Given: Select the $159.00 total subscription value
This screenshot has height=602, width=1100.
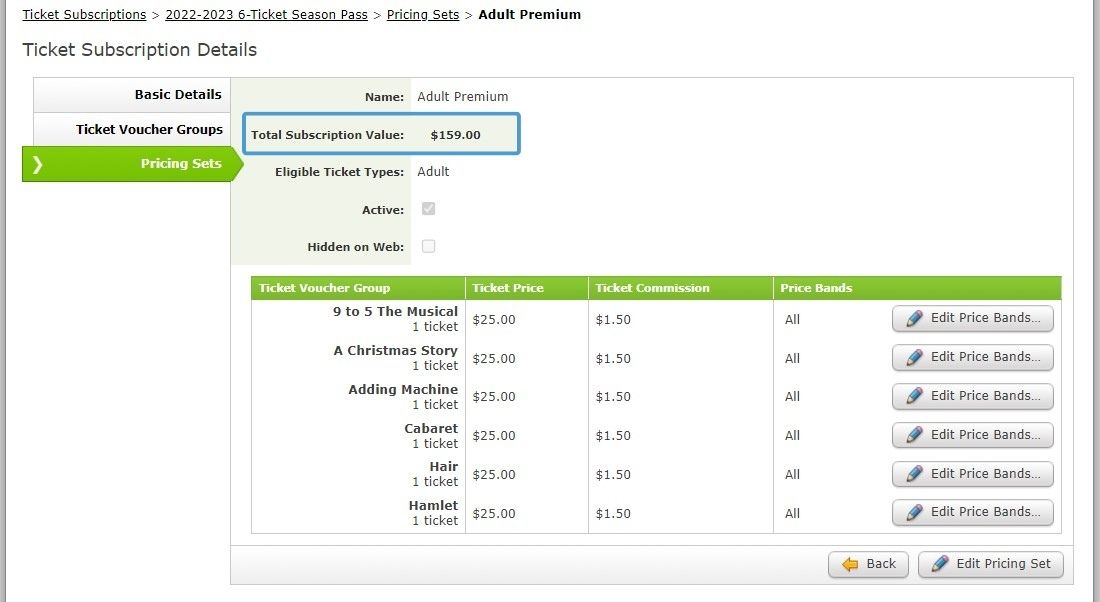Looking at the screenshot, I should [455, 135].
